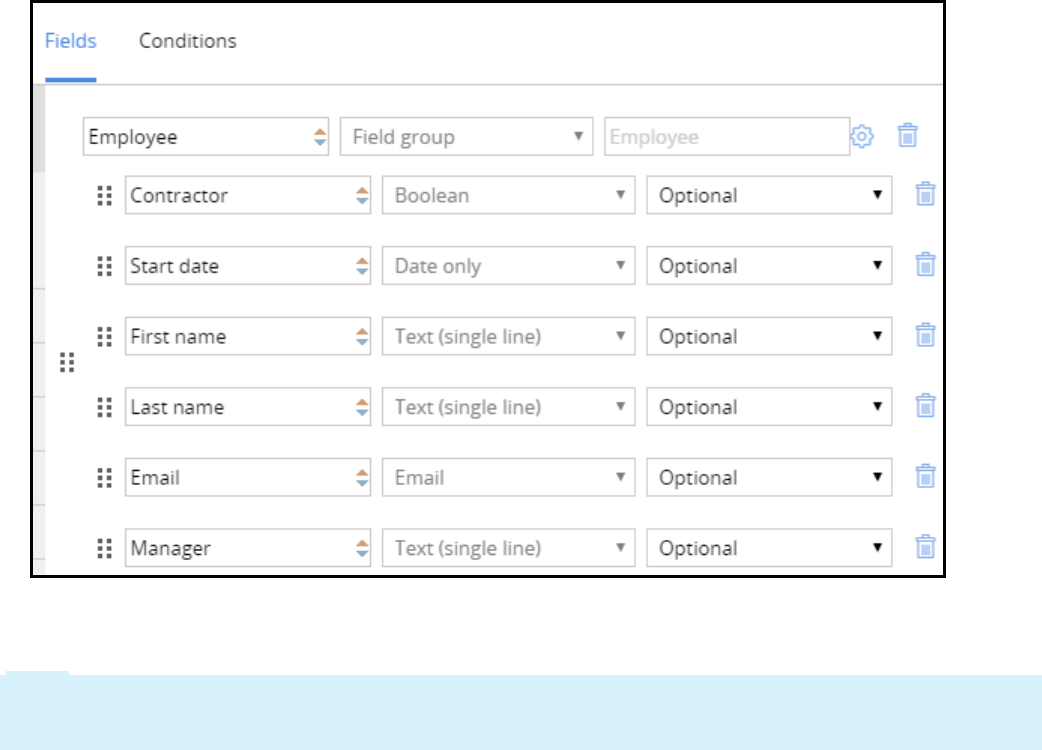Click the Last name field name input
The image size is (1042, 750).
[238, 407]
